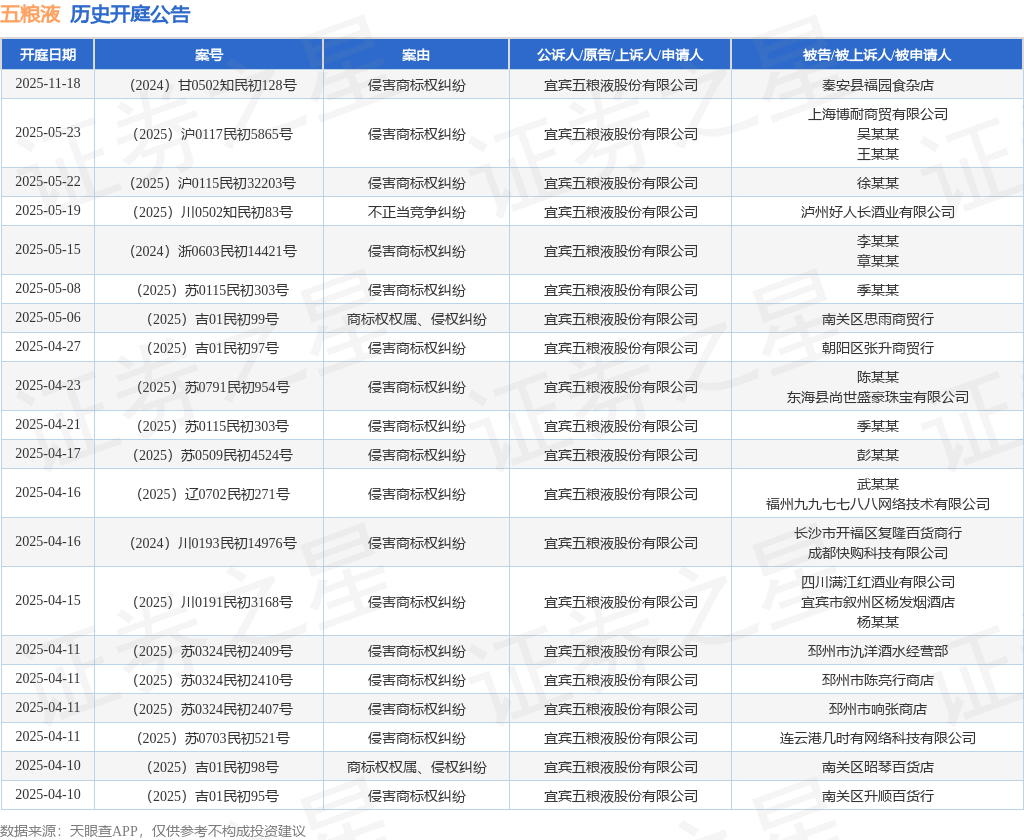Click case number (2025)辽0702民初271号

pyautogui.click(x=213, y=494)
